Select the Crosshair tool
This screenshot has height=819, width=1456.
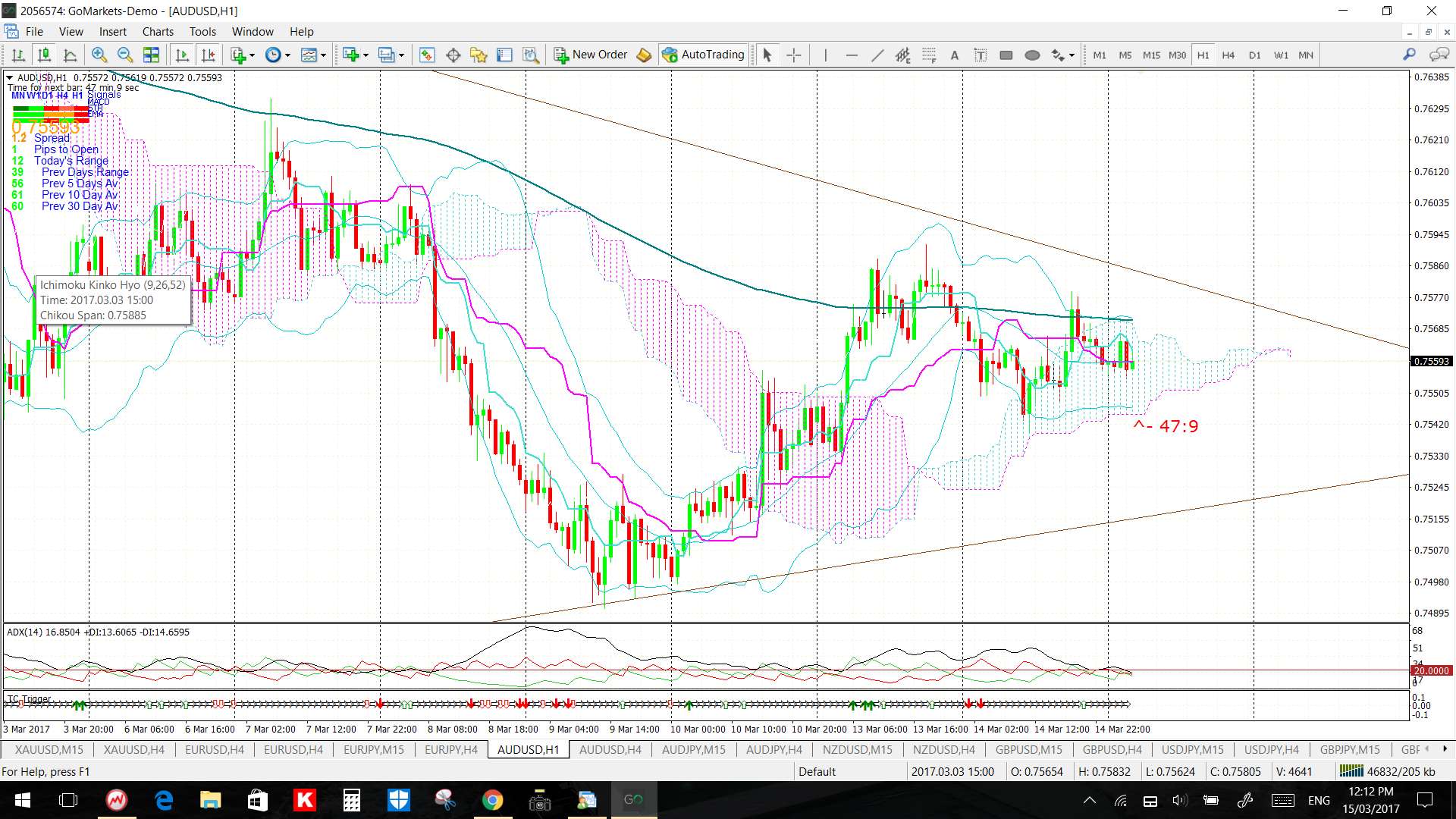point(793,55)
